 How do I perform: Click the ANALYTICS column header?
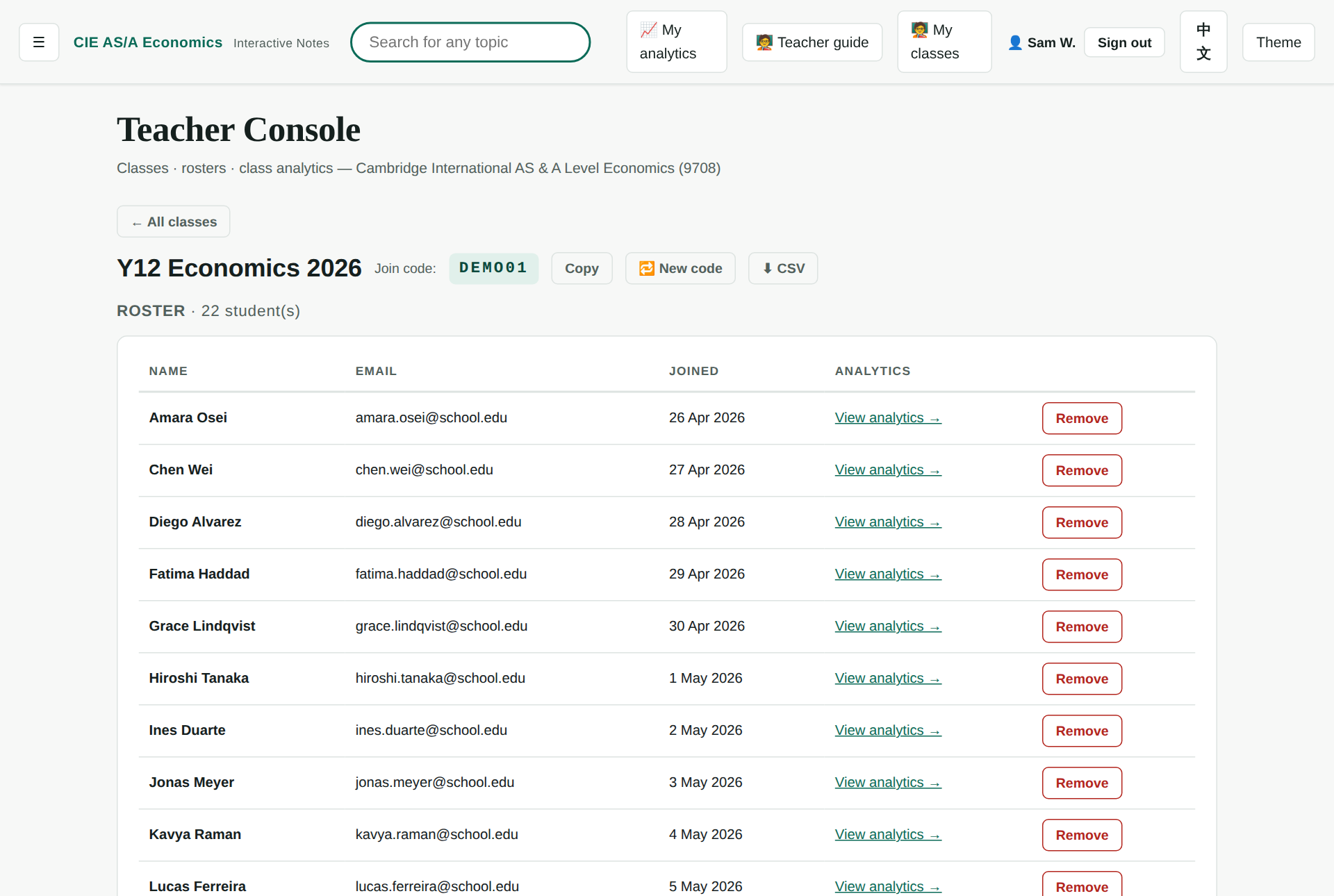[x=873, y=371]
